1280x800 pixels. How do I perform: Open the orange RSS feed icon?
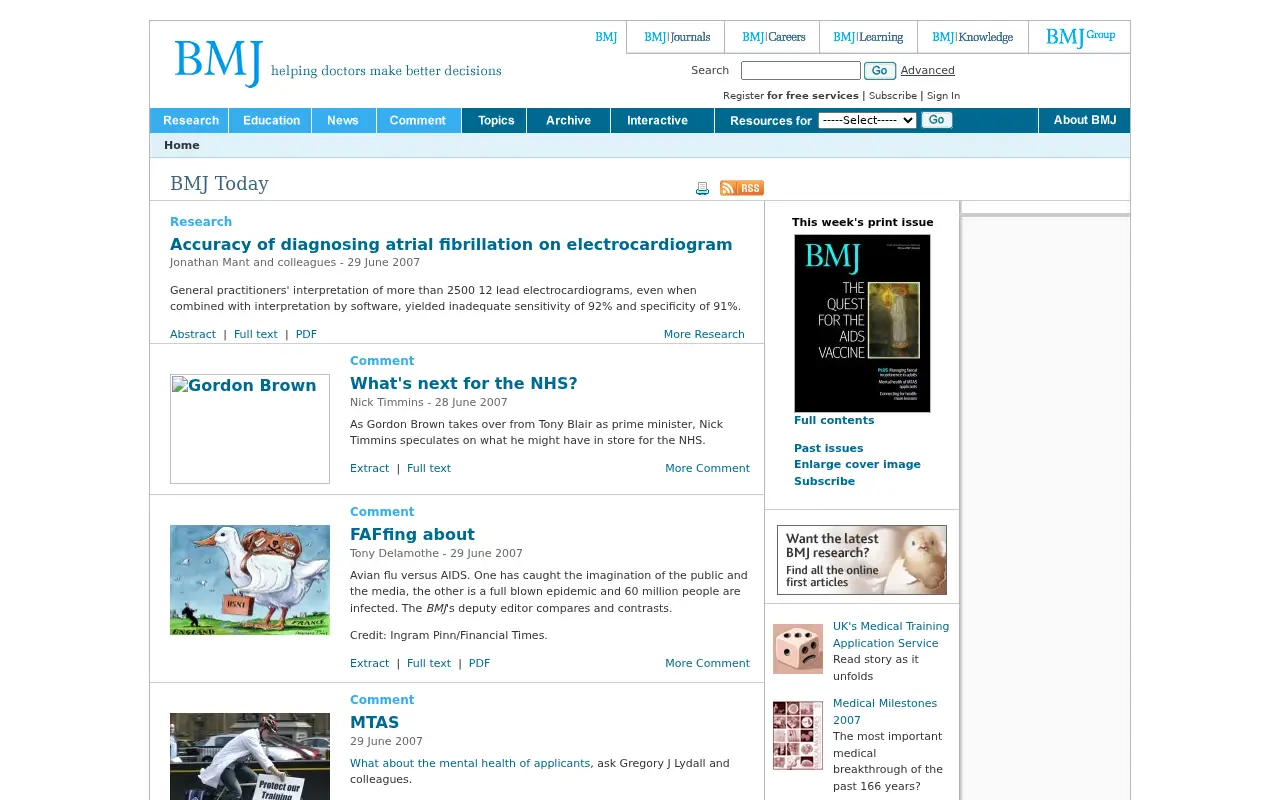(x=742, y=188)
